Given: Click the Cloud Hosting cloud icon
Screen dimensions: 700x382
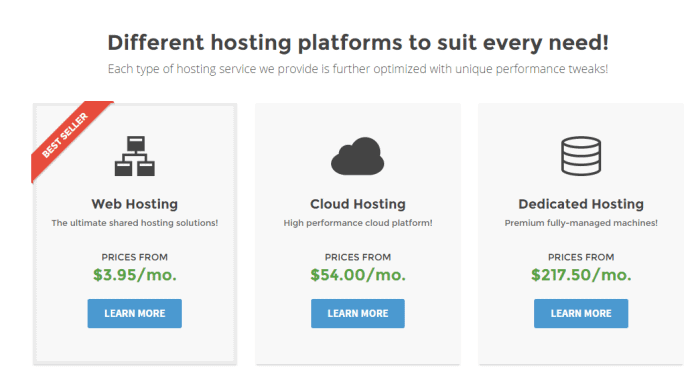Looking at the screenshot, I should pyautogui.click(x=358, y=156).
